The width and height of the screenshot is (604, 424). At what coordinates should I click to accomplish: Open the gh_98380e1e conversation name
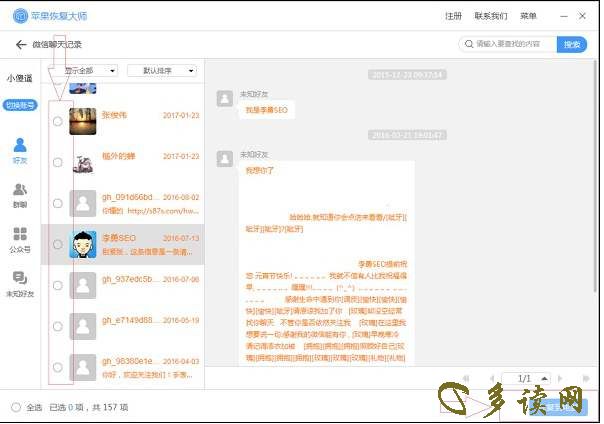[130, 361]
